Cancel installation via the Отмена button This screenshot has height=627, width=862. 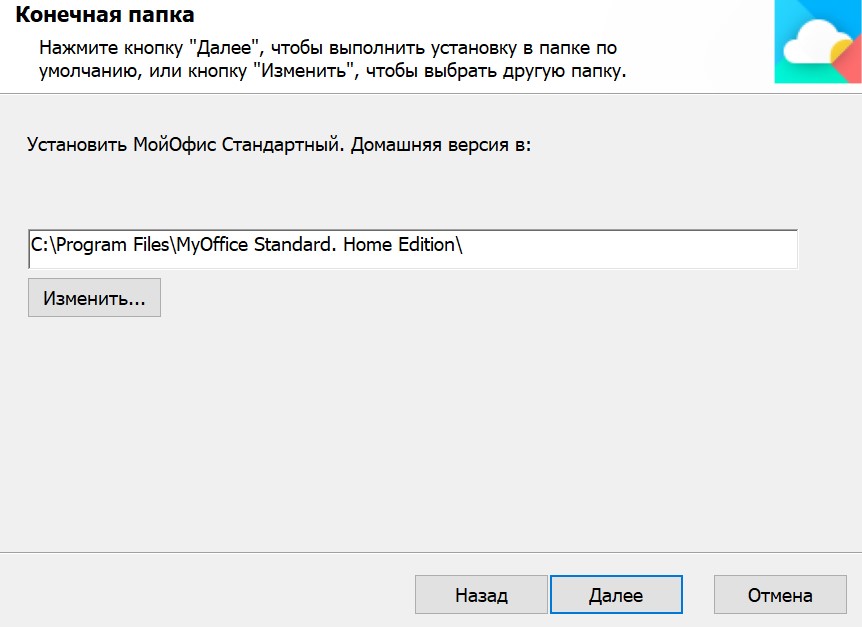pos(780,595)
